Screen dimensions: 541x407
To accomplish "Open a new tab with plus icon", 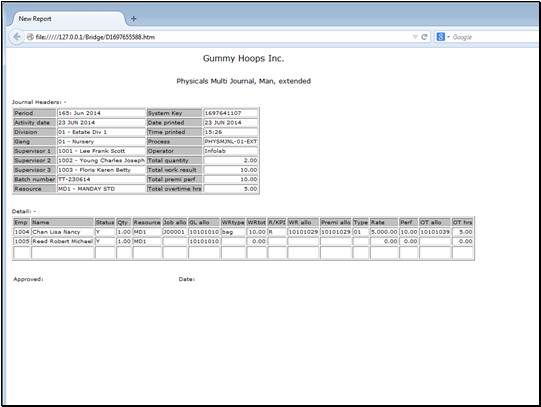I will tap(134, 19).
